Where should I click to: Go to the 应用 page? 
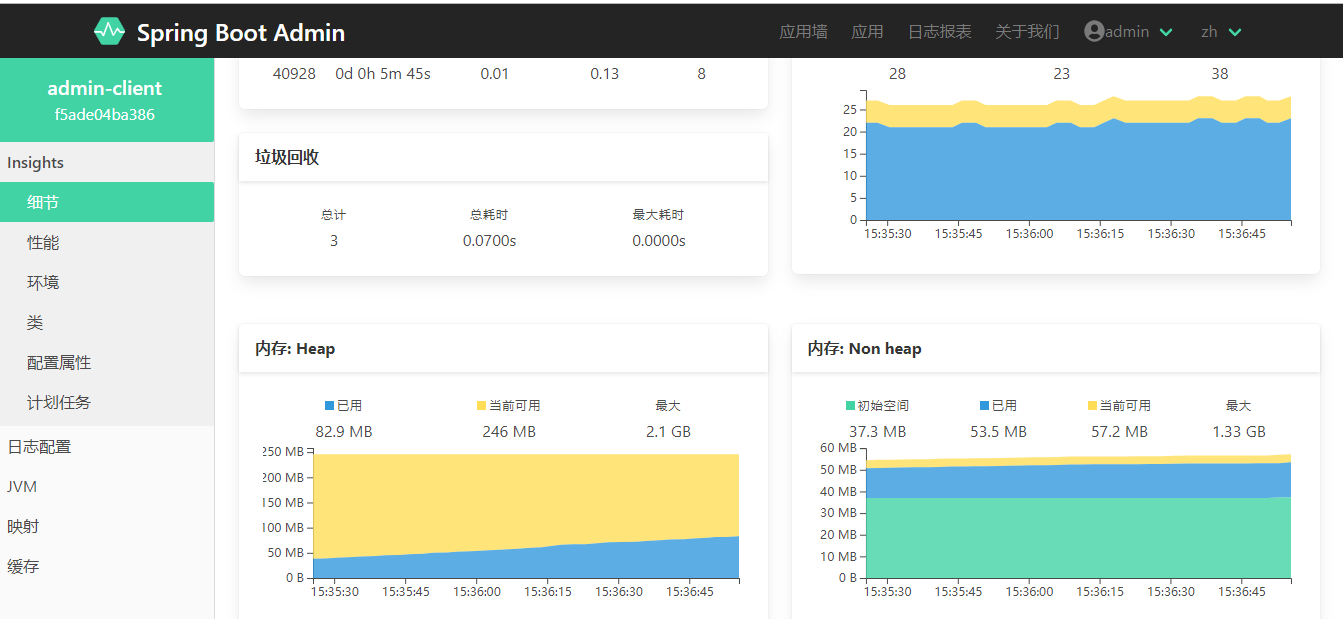867,32
